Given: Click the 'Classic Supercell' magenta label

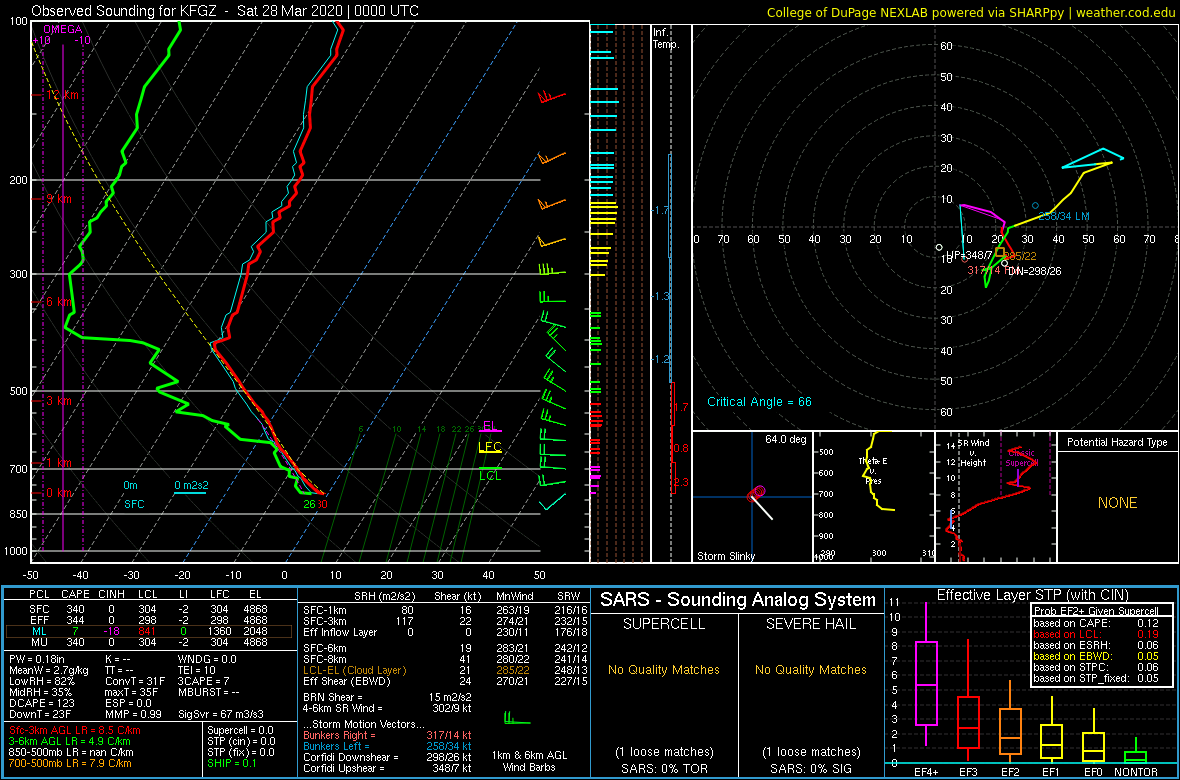Looking at the screenshot, I should [1023, 458].
